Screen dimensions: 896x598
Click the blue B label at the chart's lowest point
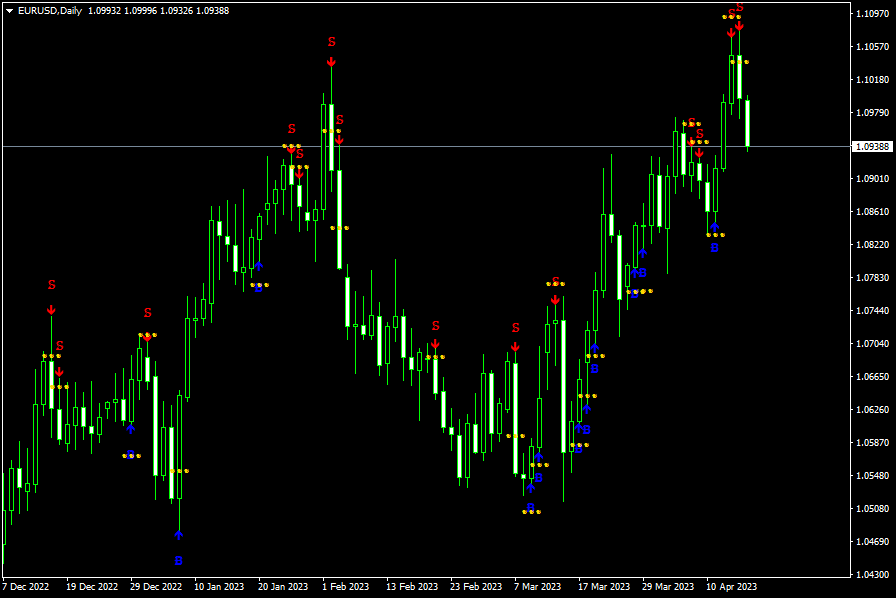click(178, 561)
